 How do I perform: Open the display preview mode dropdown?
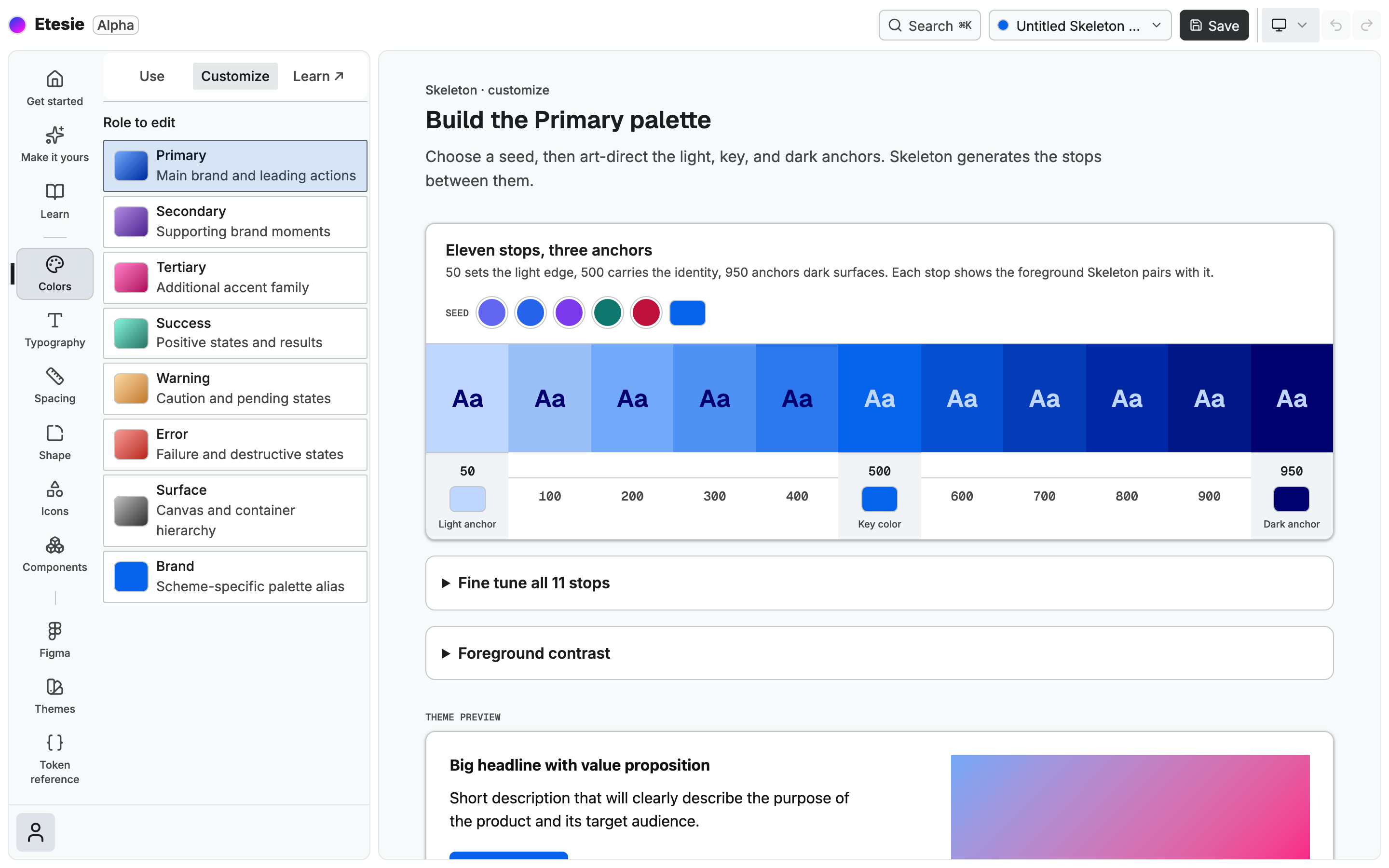1289,25
